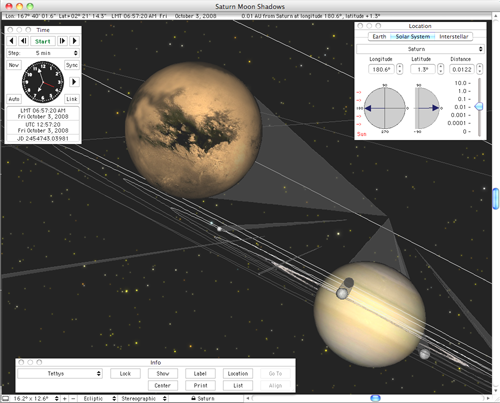This screenshot has height=403, width=500.
Task: Click the 10.0 distance scale mark
Action: click(x=462, y=83)
